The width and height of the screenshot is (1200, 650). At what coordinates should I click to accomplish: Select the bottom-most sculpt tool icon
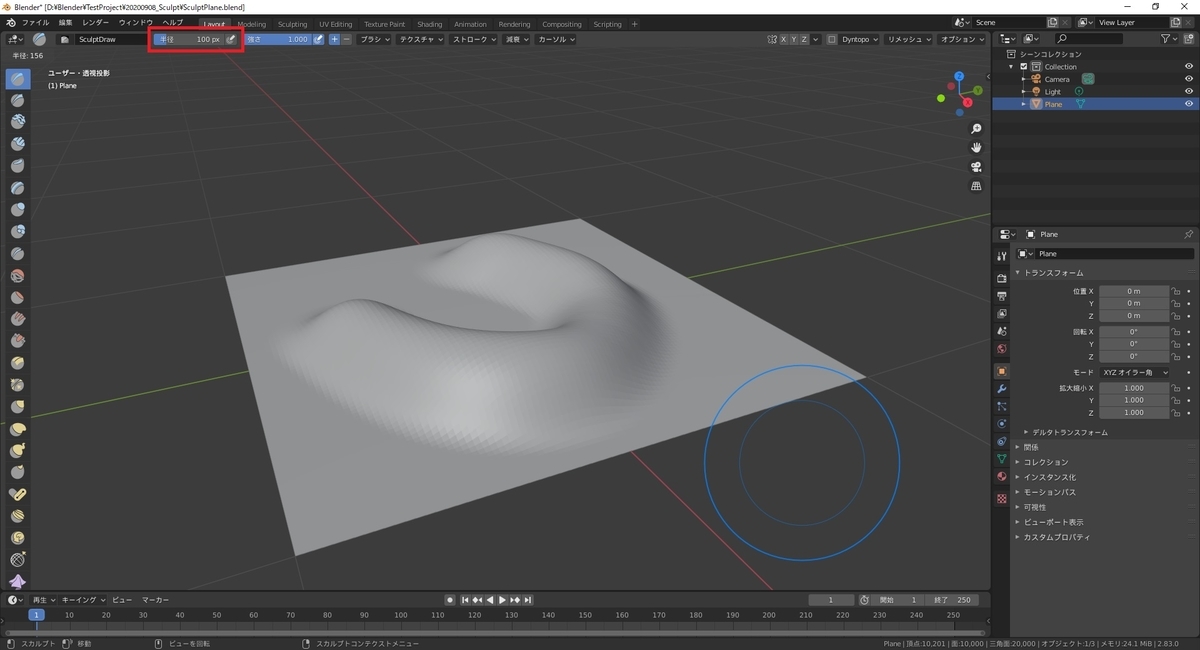click(18, 581)
